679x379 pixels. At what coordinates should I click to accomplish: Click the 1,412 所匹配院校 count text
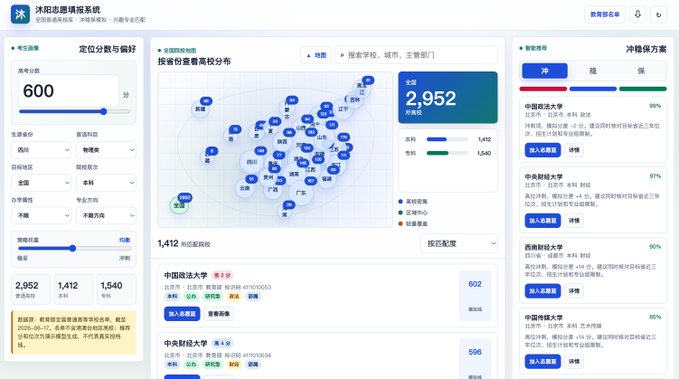(x=184, y=243)
